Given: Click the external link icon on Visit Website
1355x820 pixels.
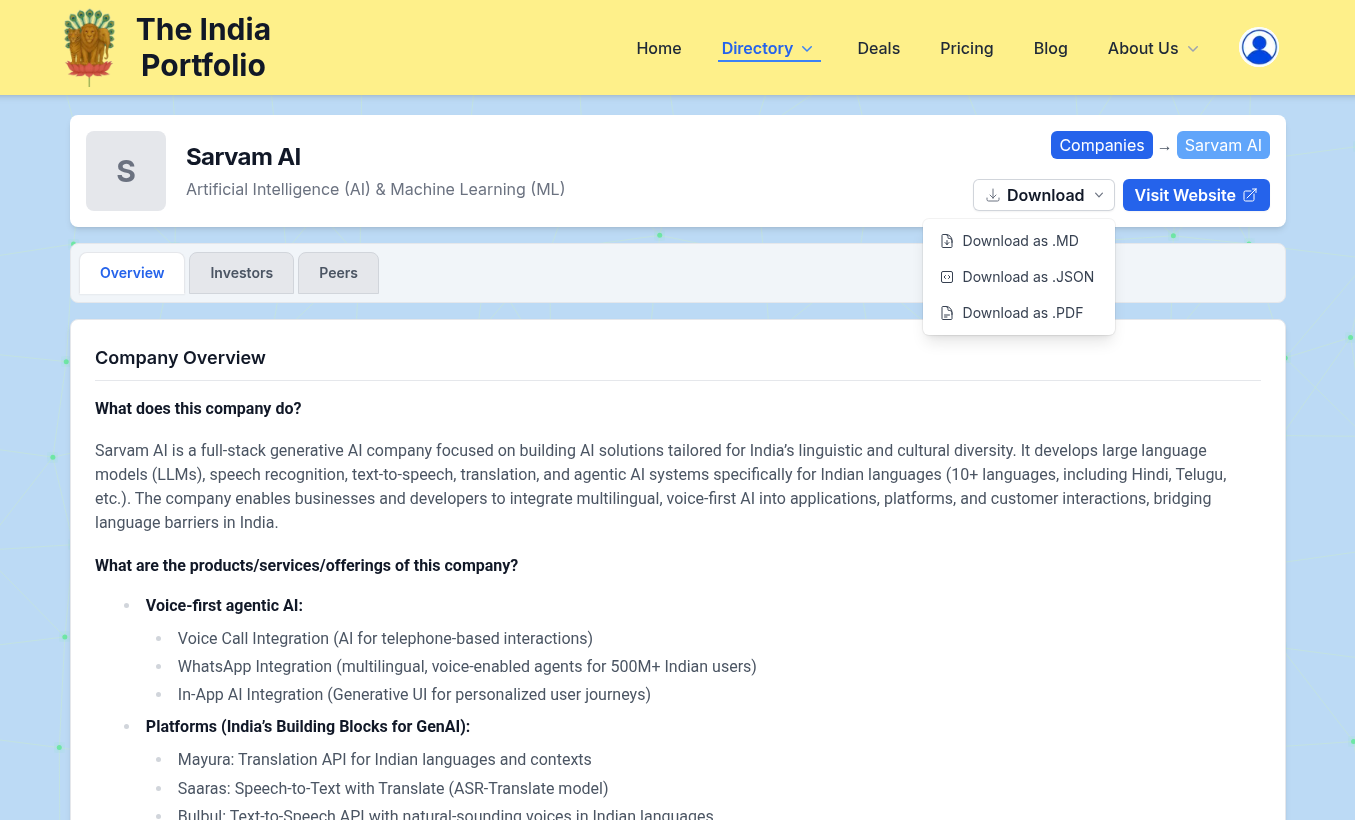Looking at the screenshot, I should click(1249, 195).
